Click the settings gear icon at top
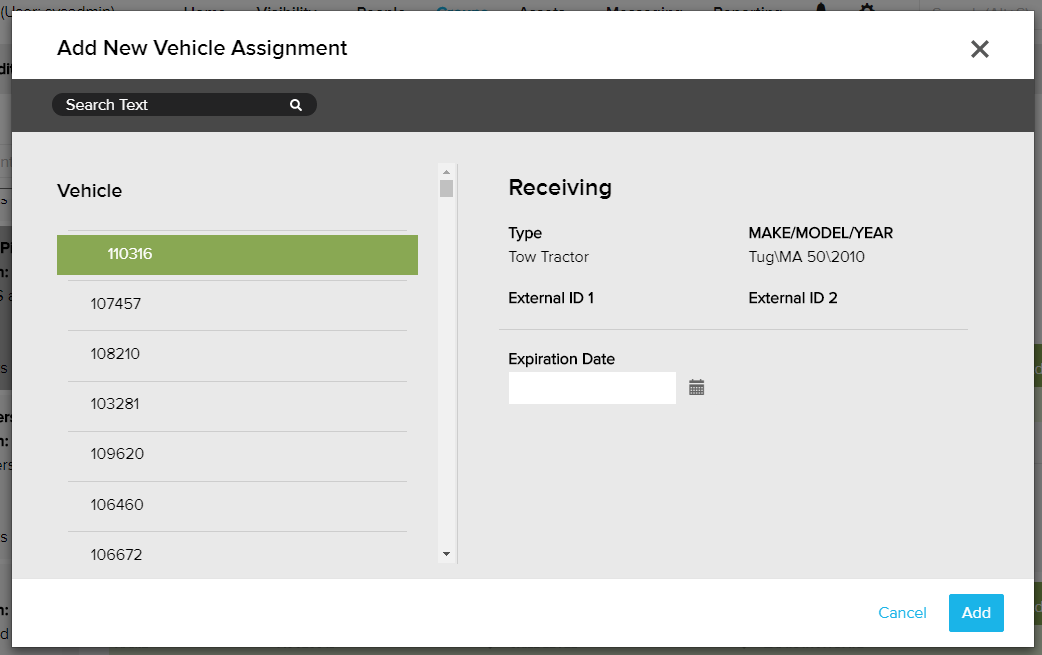The width and height of the screenshot is (1042, 655). point(867,8)
